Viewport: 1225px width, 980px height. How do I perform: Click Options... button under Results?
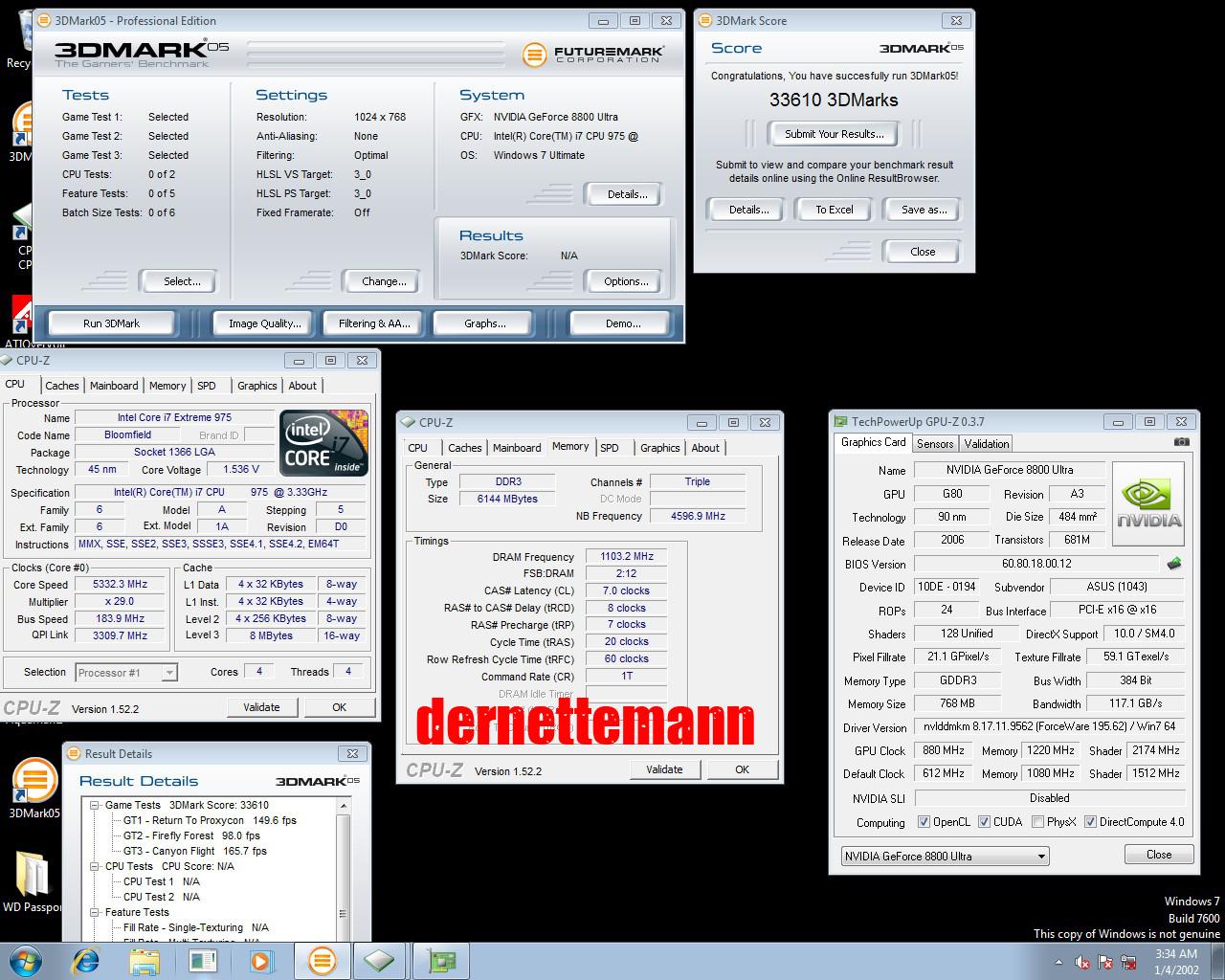click(x=626, y=281)
